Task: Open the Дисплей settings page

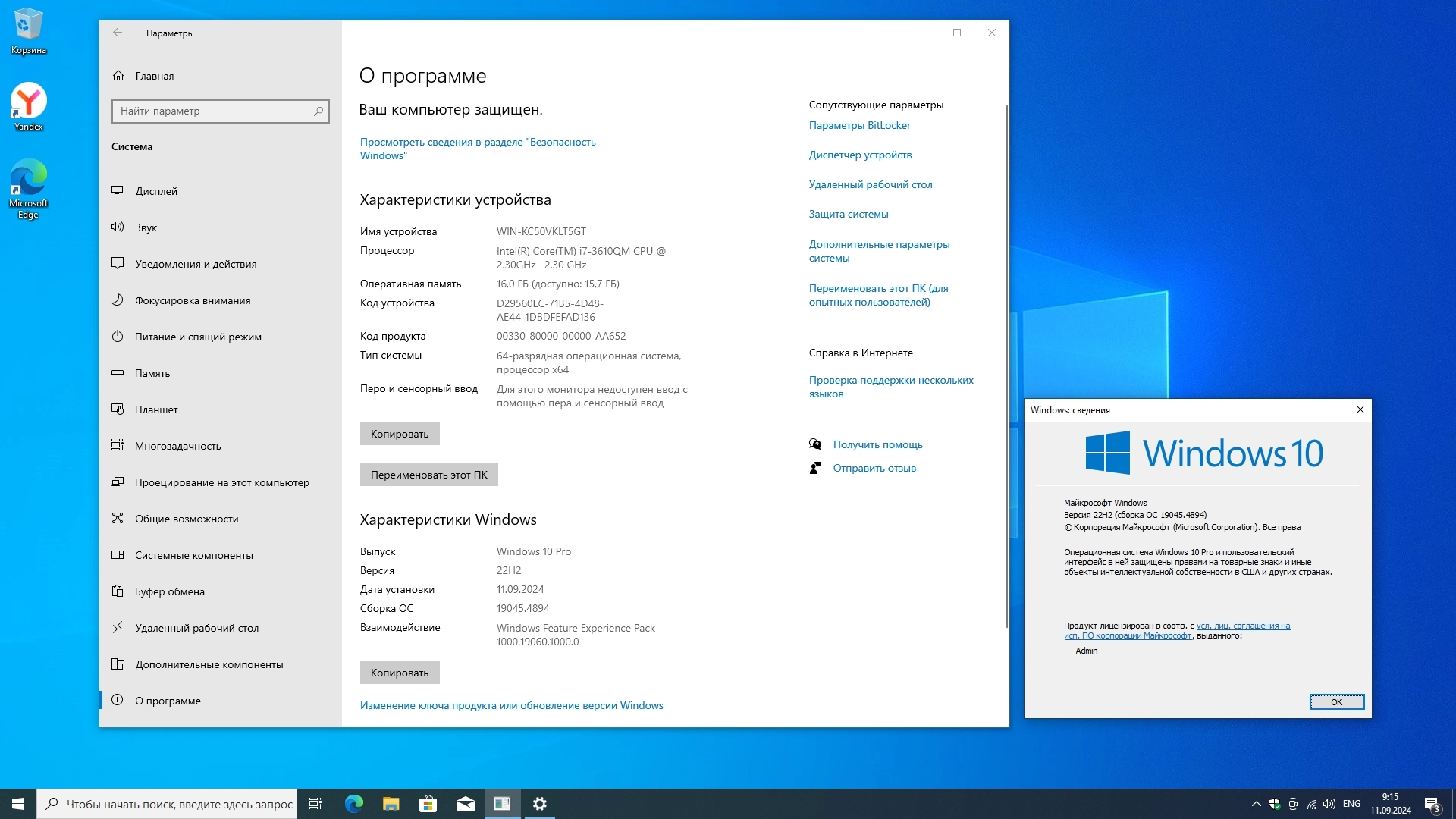Action: 156,191
